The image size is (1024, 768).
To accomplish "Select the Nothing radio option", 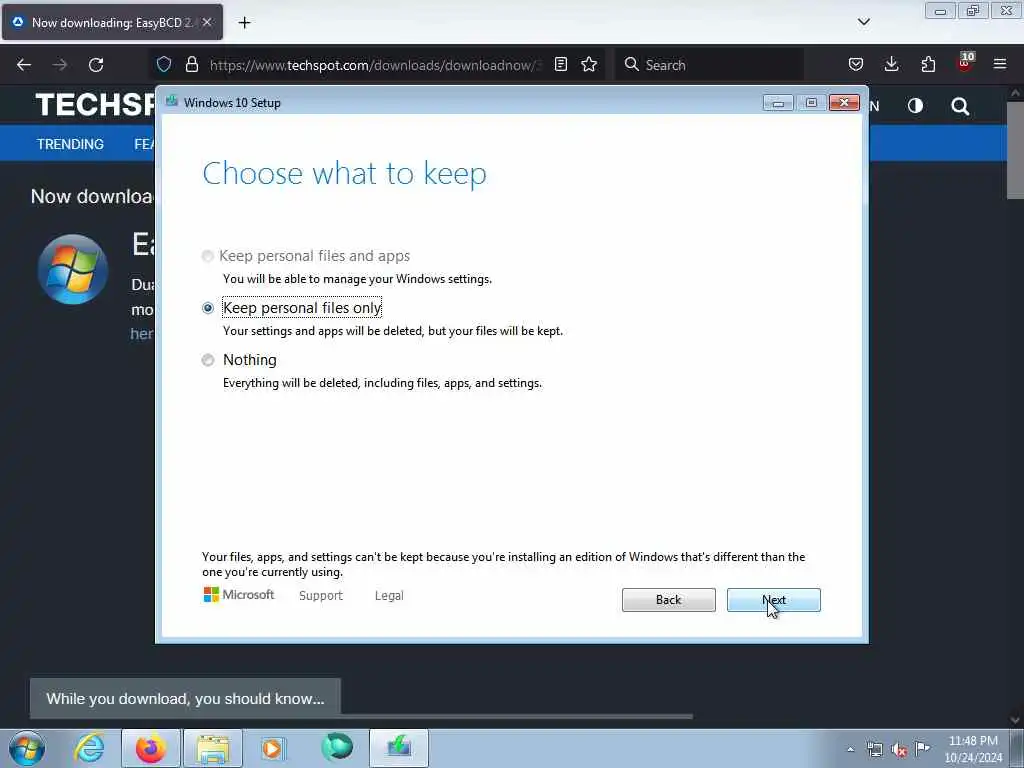I will pyautogui.click(x=208, y=360).
